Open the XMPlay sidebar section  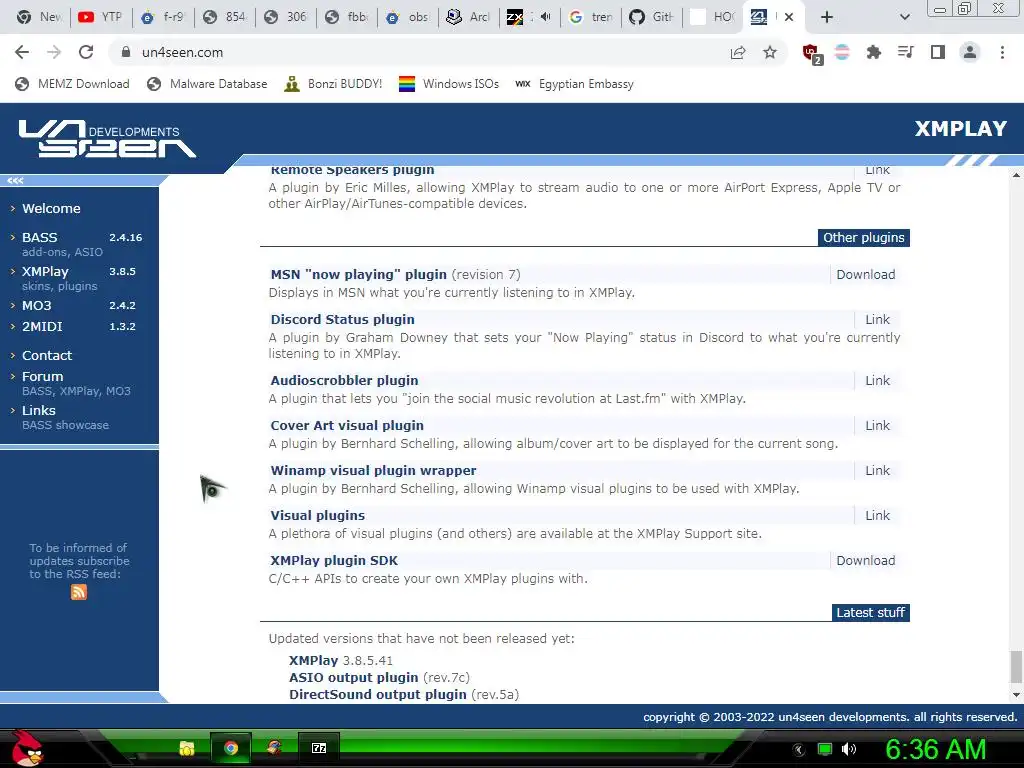point(45,271)
